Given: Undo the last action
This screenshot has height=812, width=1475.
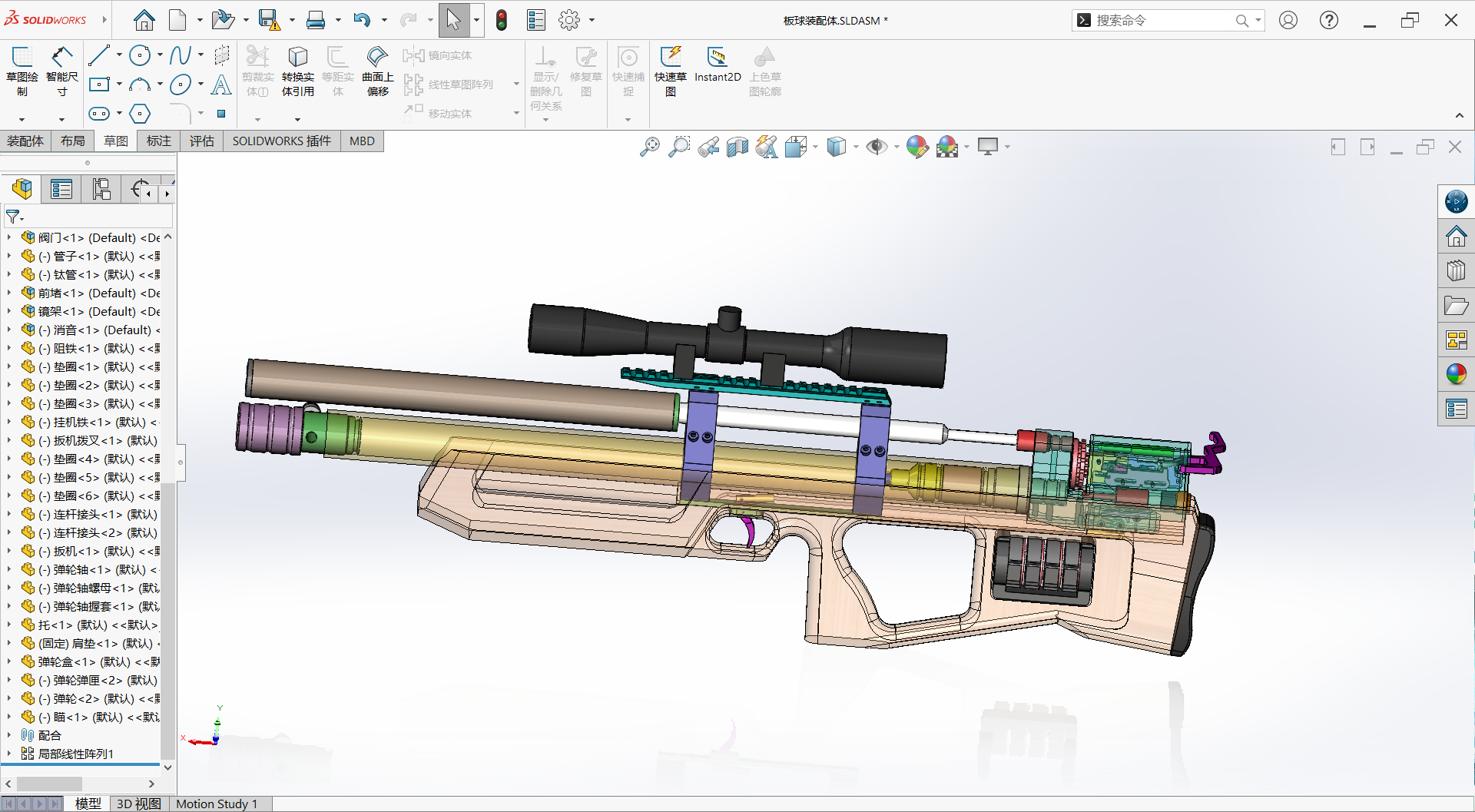Looking at the screenshot, I should [362, 20].
